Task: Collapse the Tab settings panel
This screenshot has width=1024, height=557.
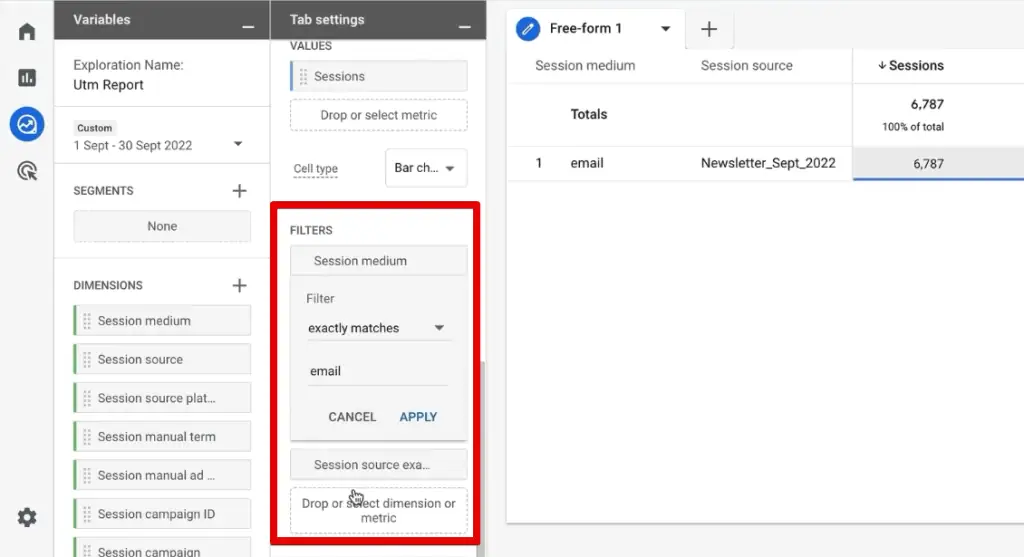Action: (x=464, y=21)
